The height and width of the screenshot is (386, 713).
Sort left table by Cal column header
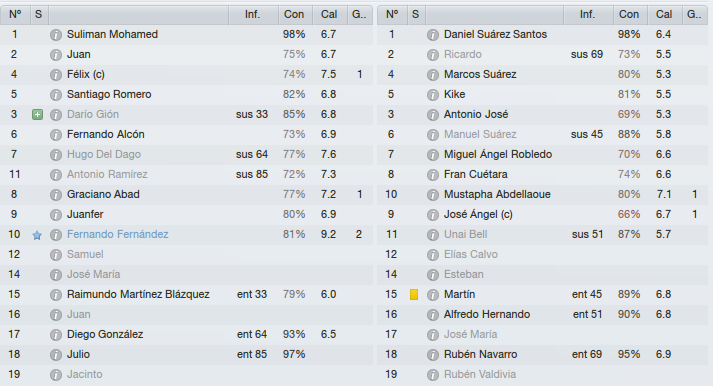329,15
